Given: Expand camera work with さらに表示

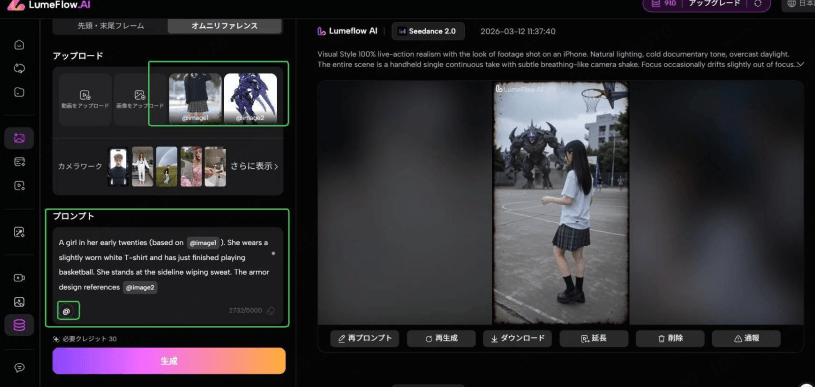Looking at the screenshot, I should [255, 167].
